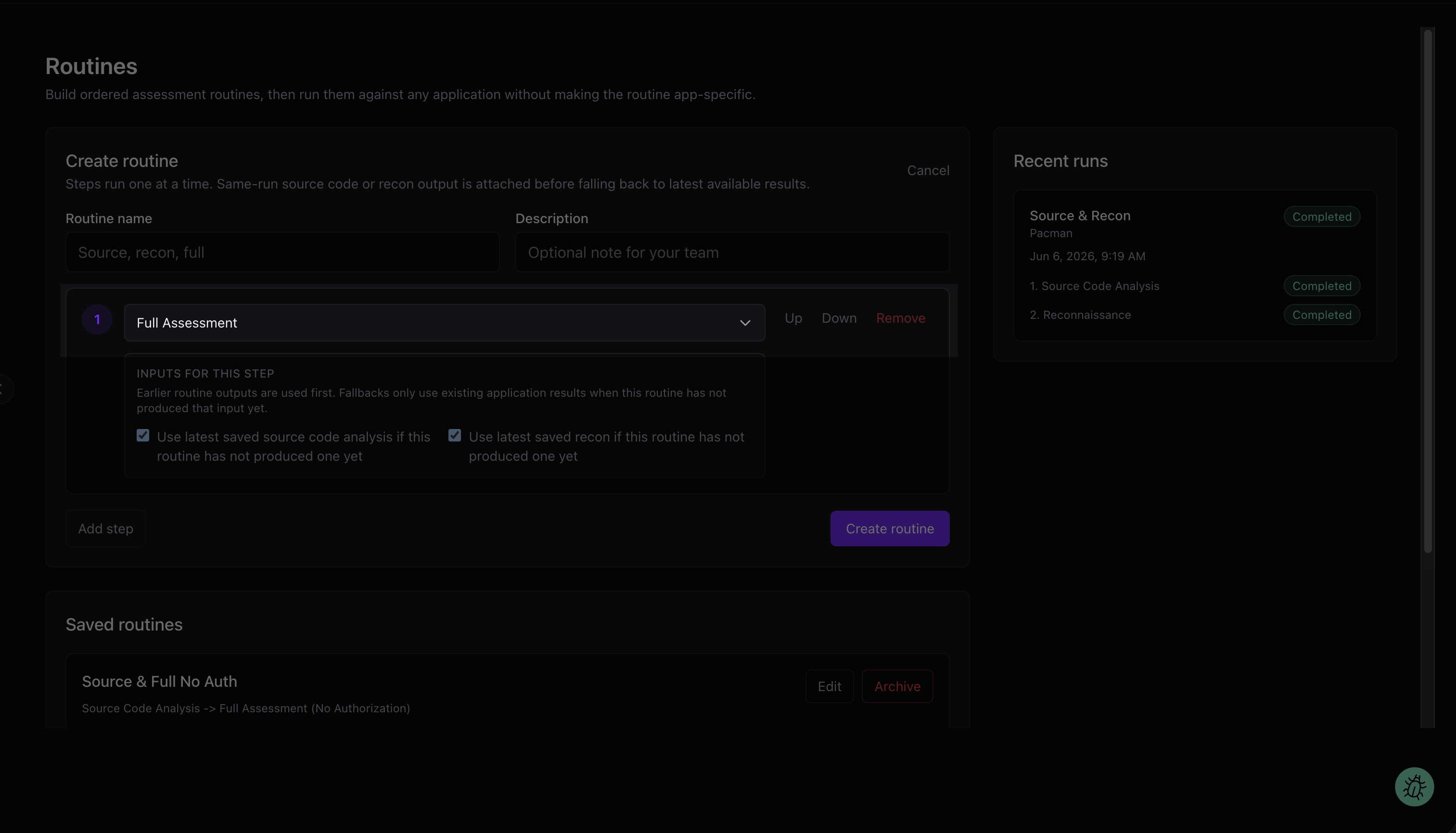This screenshot has height=833, width=1456.
Task: Add a new step to routine
Action: (x=106, y=529)
